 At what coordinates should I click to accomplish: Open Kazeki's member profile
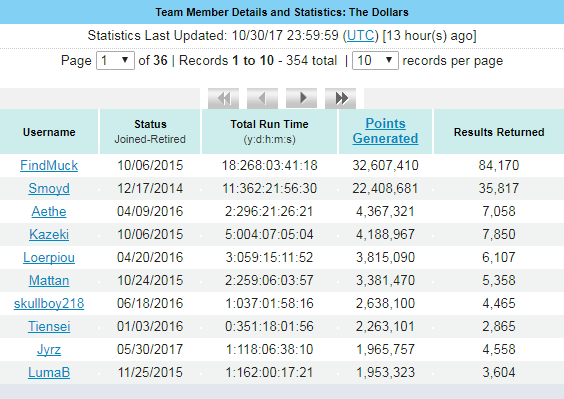(x=49, y=235)
